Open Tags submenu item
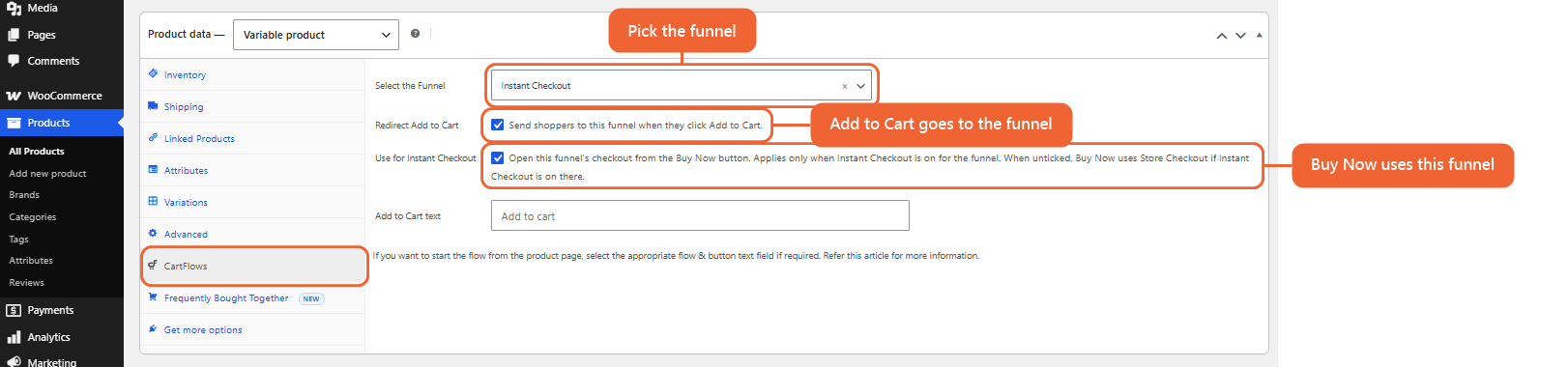The width and height of the screenshot is (1568, 367). click(18, 239)
